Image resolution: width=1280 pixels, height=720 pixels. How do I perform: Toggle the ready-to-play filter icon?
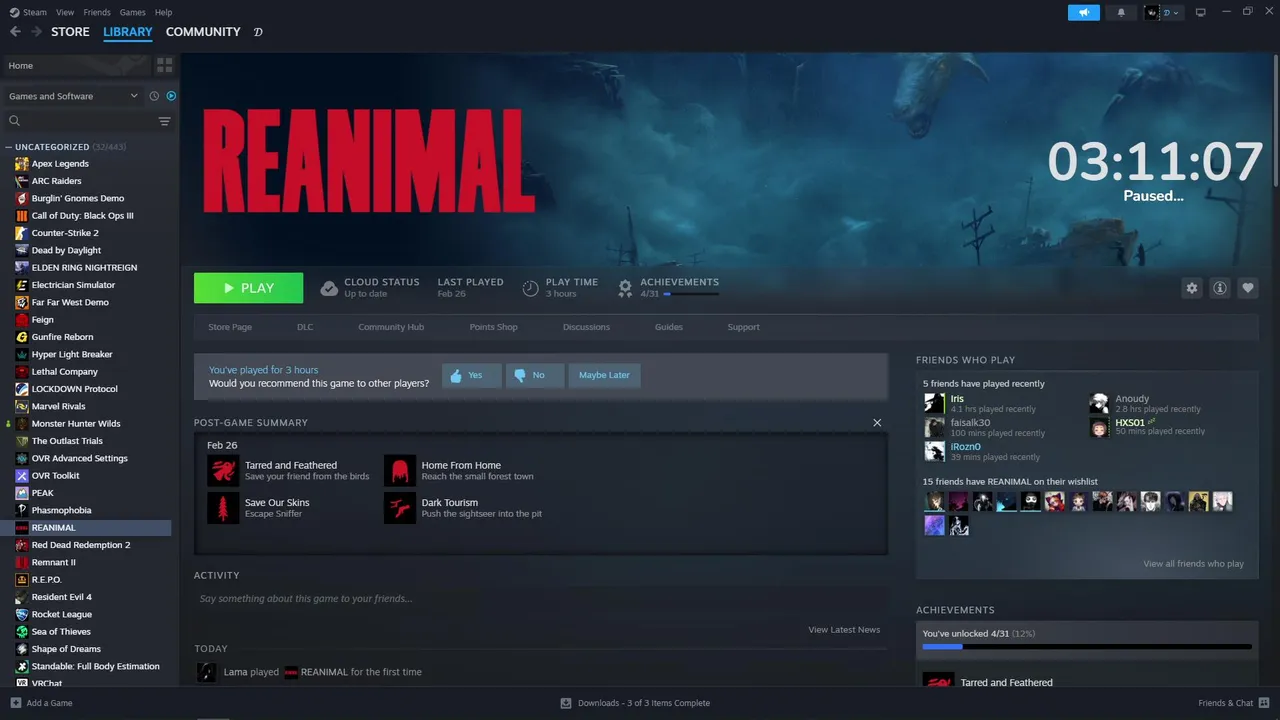click(171, 96)
